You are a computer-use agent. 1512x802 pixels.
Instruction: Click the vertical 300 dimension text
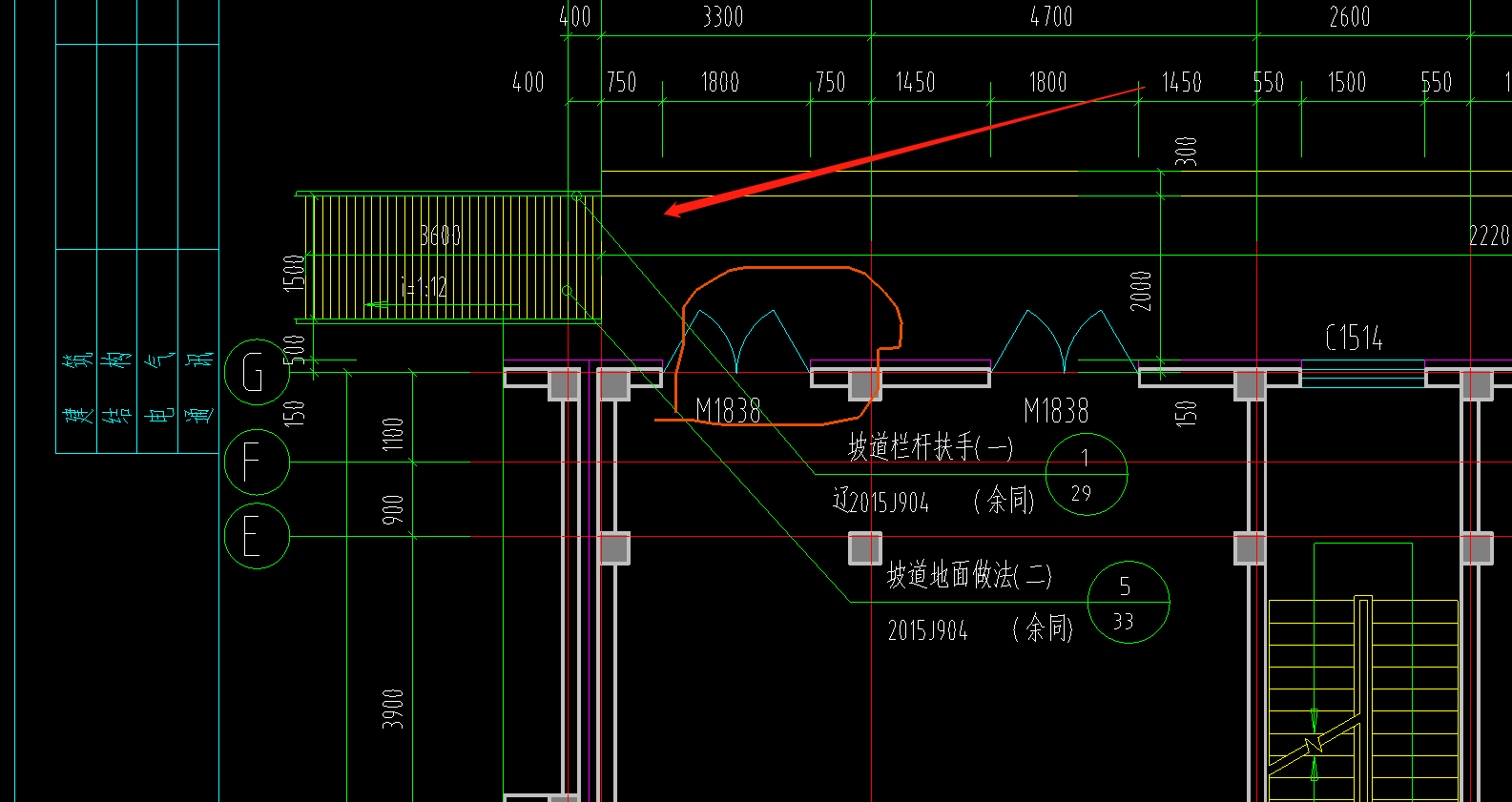tap(1186, 151)
